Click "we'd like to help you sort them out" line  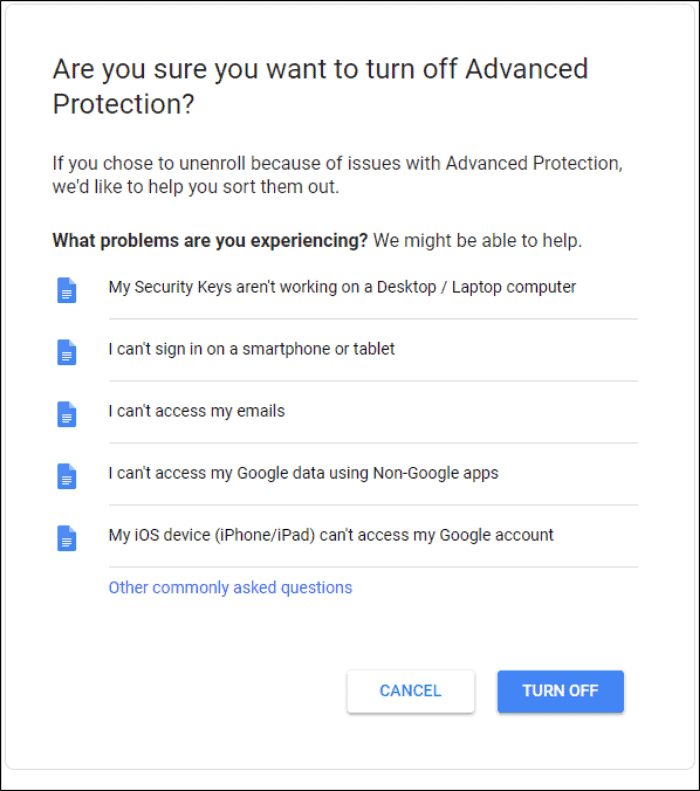[196, 187]
